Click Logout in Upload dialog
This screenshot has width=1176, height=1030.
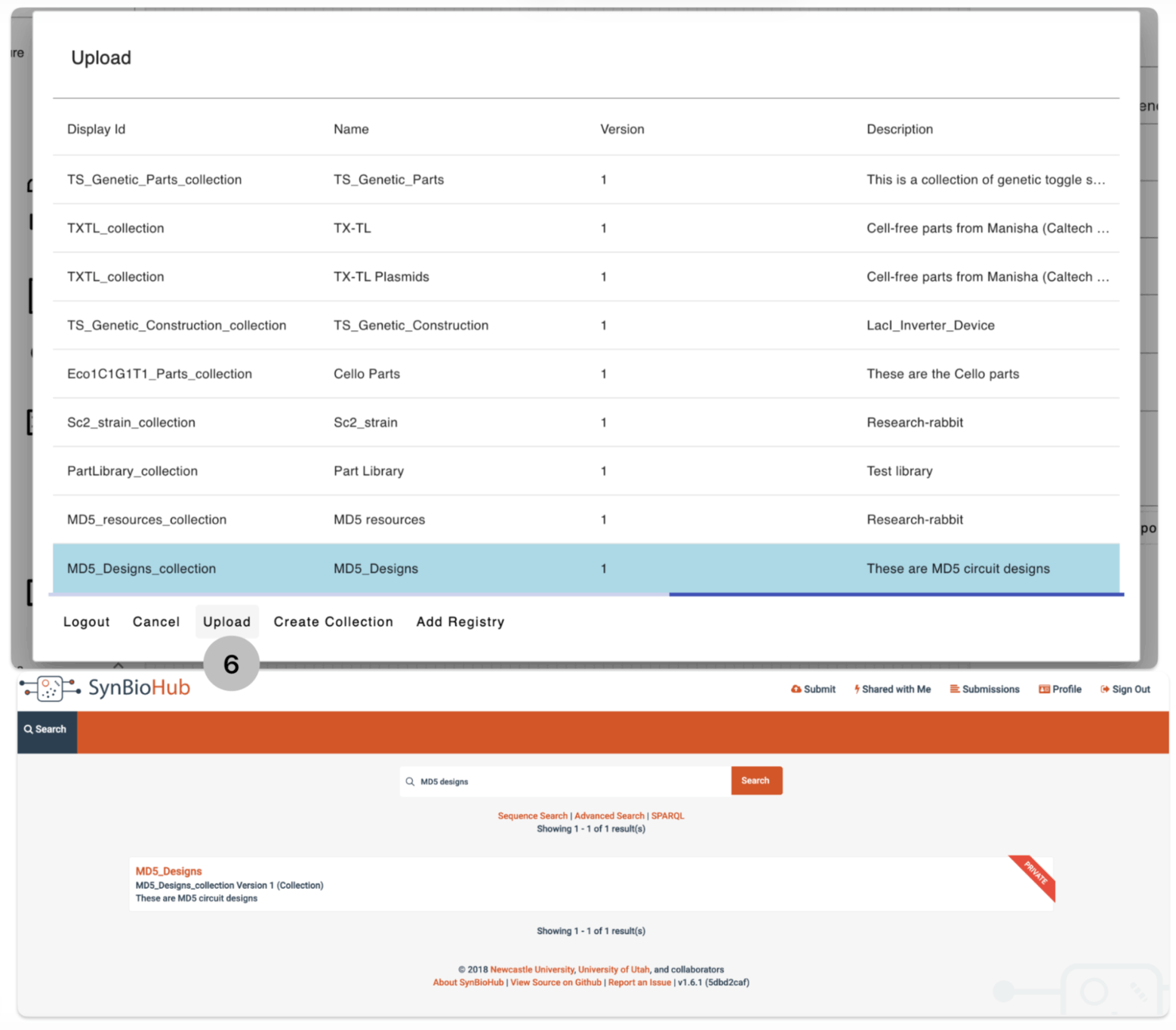[x=87, y=622]
